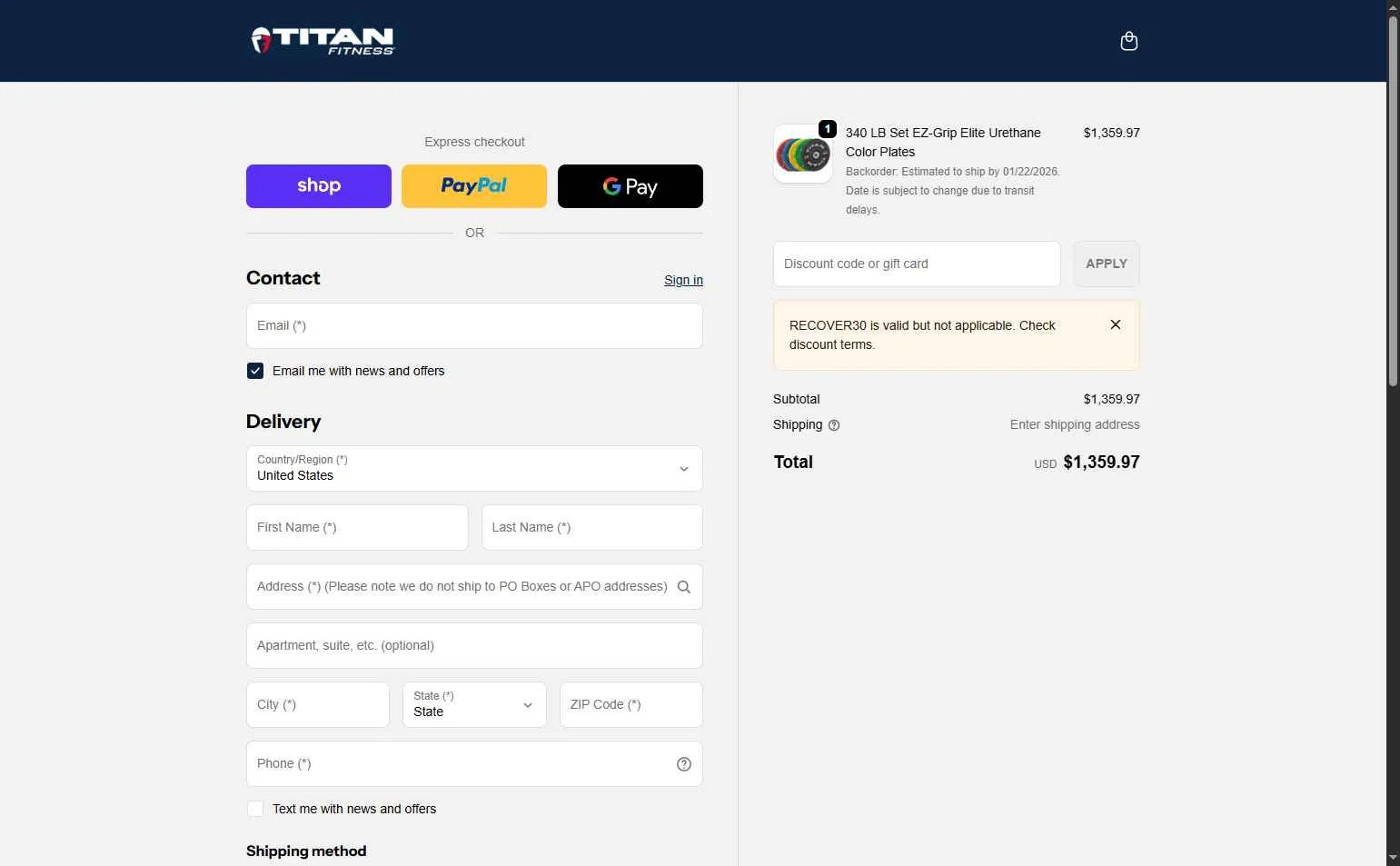Viewport: 1400px width, 866px height.
Task: Click the Total amount '$1,359.97'
Action: point(1101,463)
